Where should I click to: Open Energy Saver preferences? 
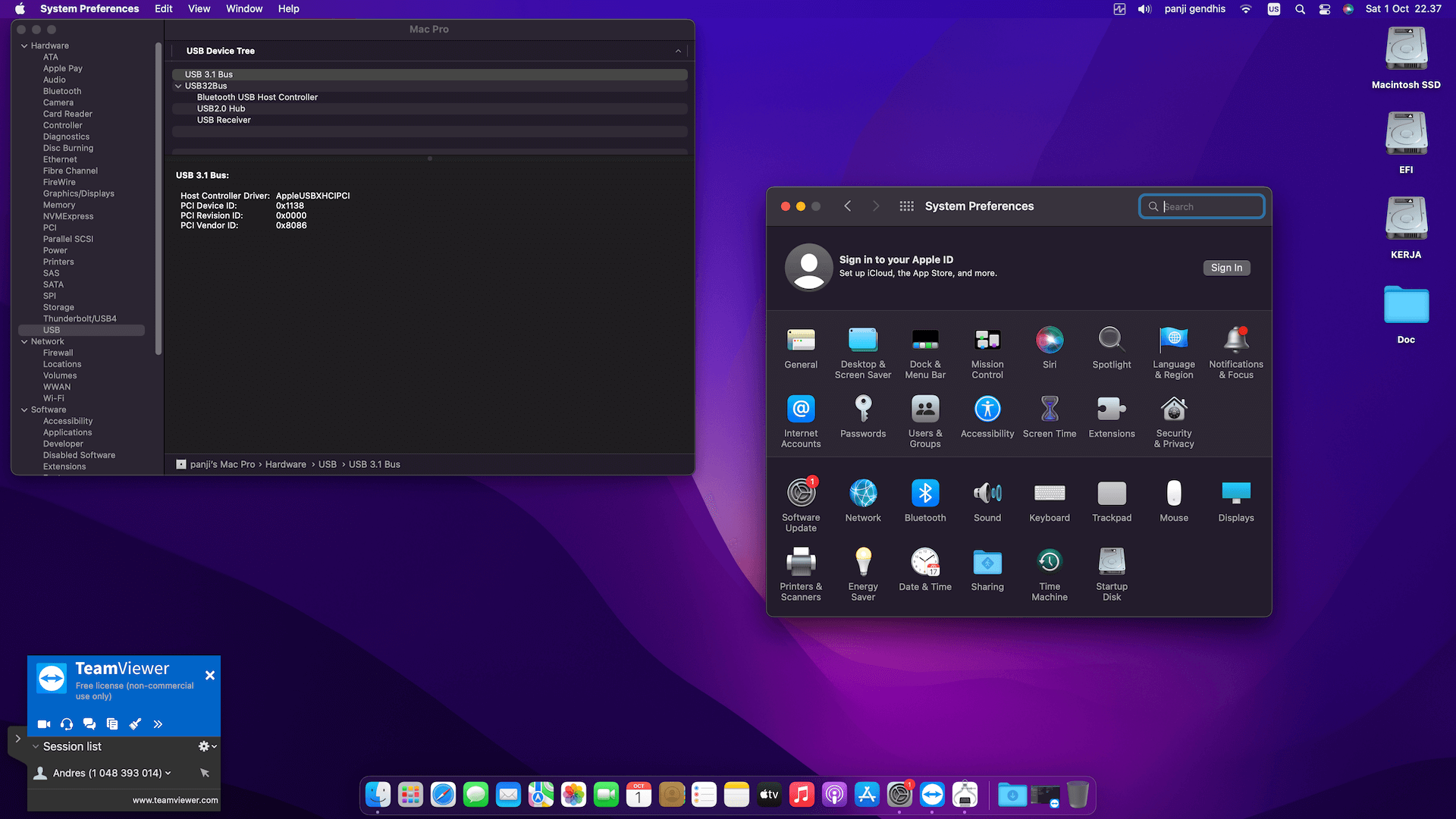point(863,575)
